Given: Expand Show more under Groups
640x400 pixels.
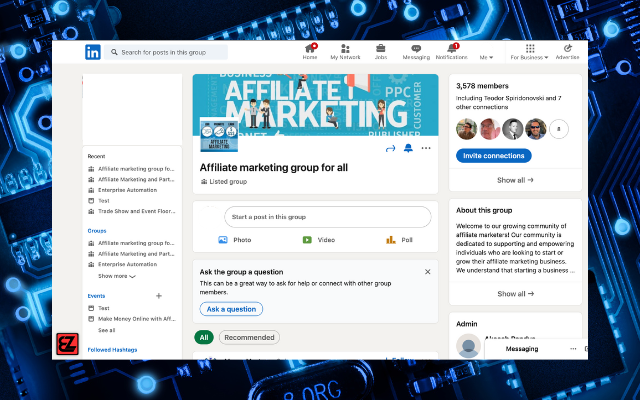Looking at the screenshot, I should click(117, 276).
